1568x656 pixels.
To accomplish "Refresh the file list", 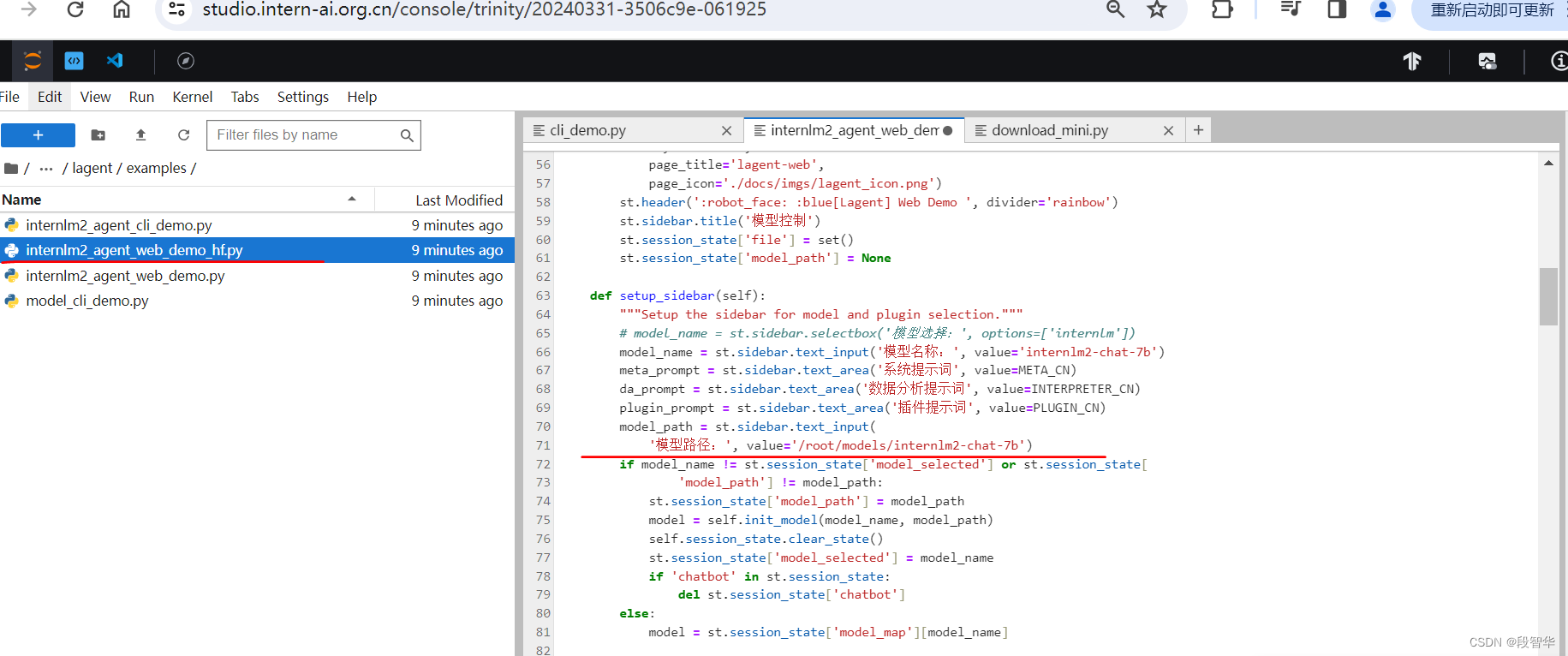I will click(x=183, y=135).
